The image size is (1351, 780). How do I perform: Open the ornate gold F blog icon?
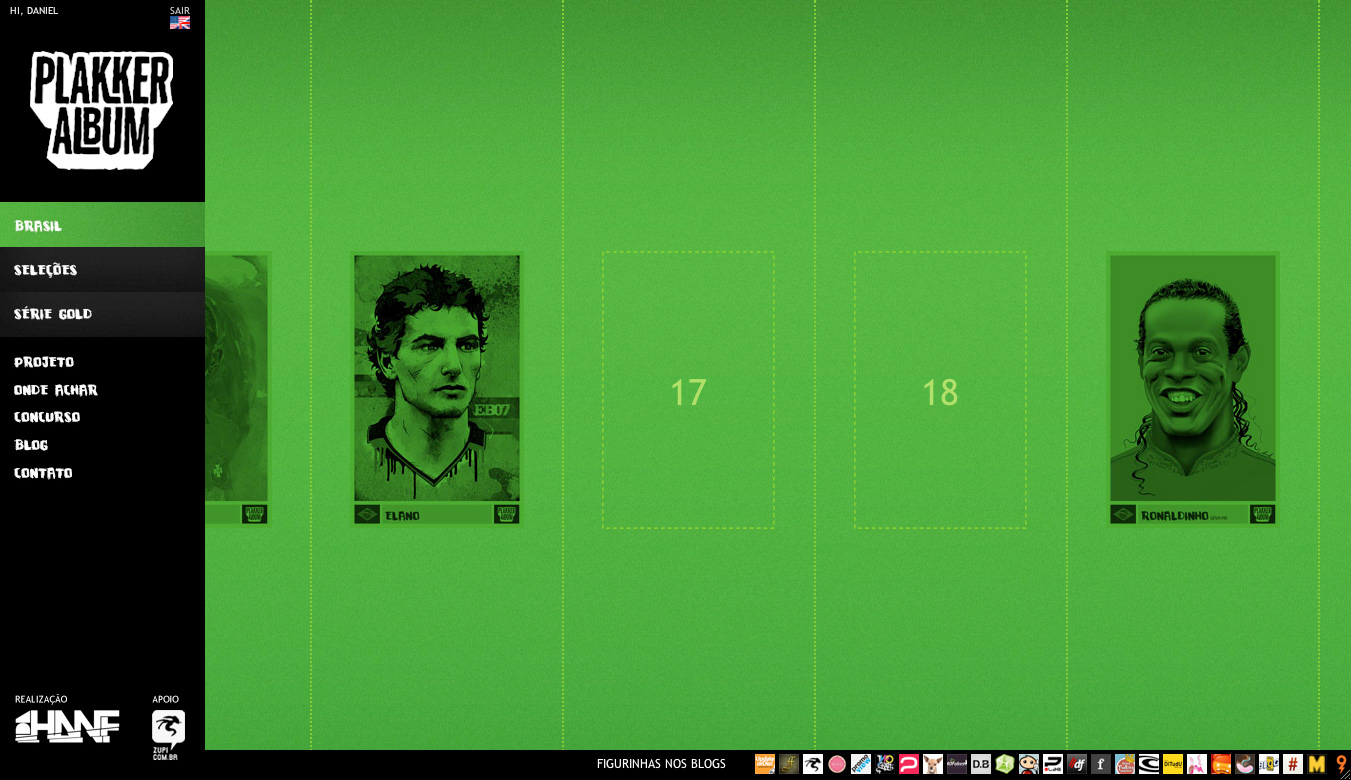coord(789,764)
